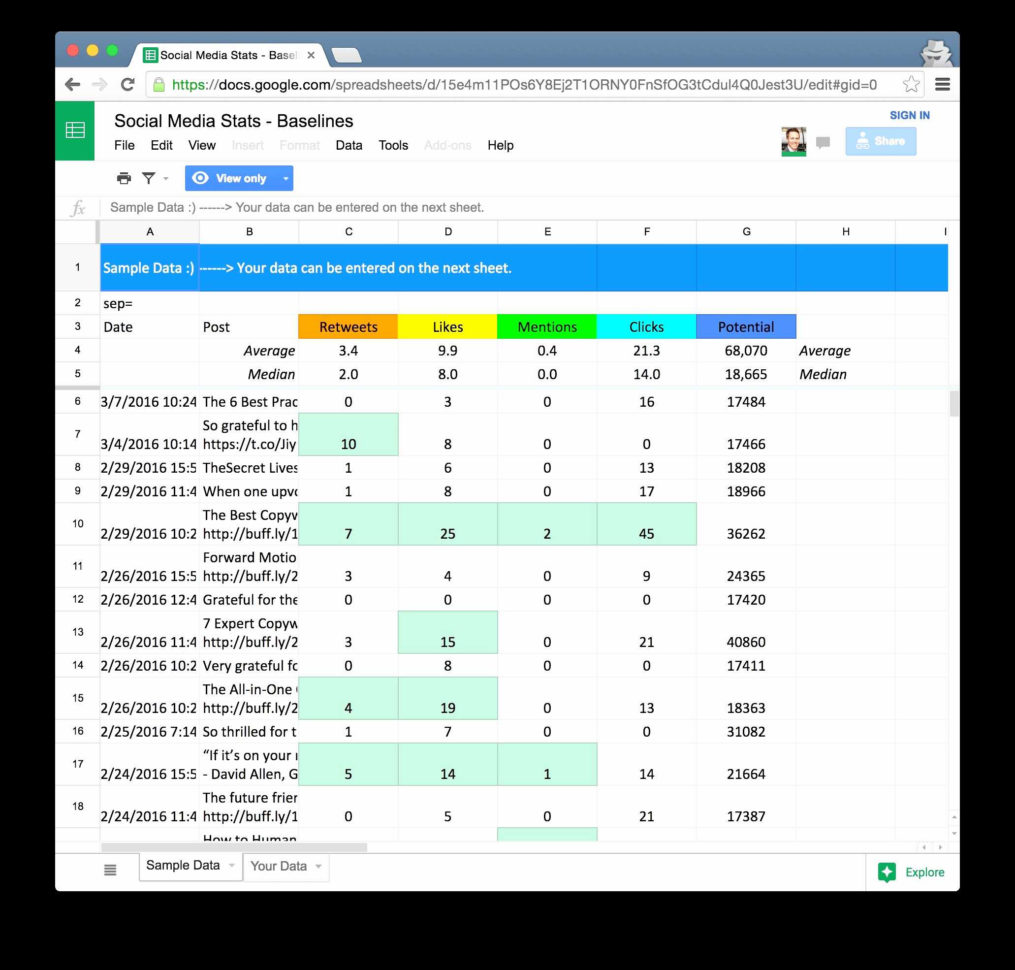The height and width of the screenshot is (970, 1015).
Task: Click the filter funnel icon
Action: (x=148, y=178)
